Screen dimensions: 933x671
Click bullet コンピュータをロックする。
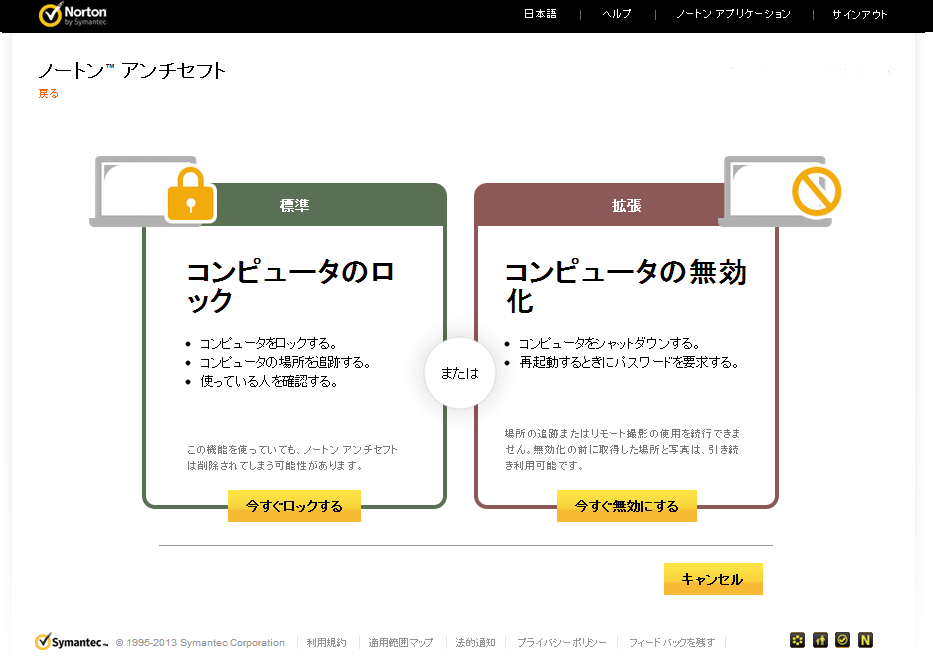click(268, 343)
